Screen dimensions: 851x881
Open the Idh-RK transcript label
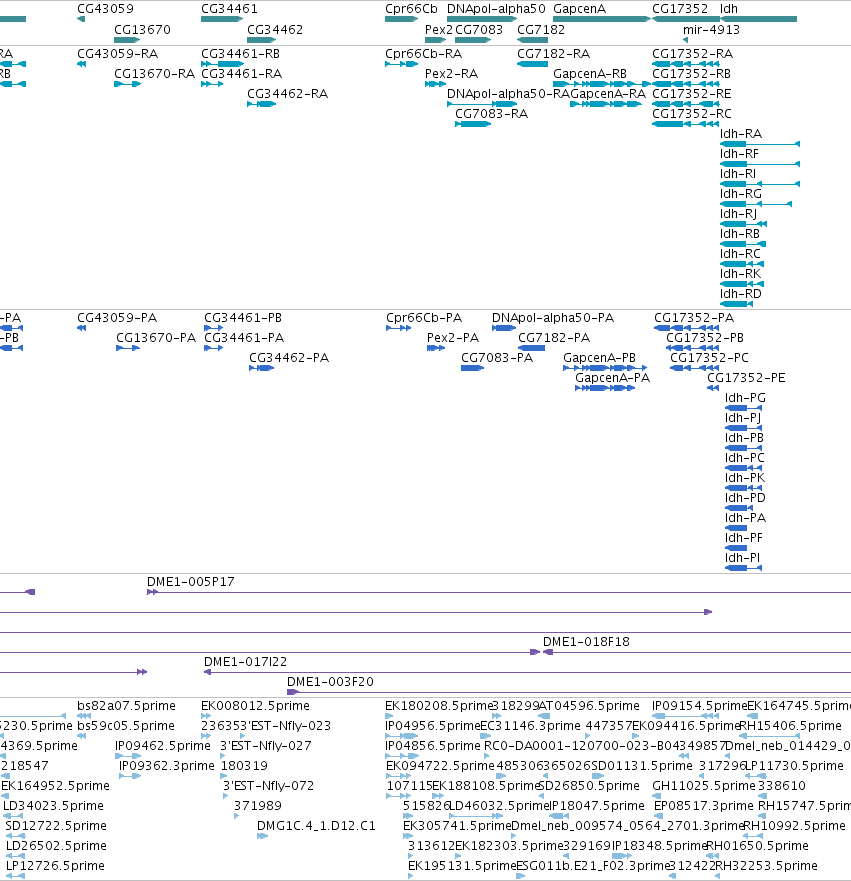click(740, 274)
